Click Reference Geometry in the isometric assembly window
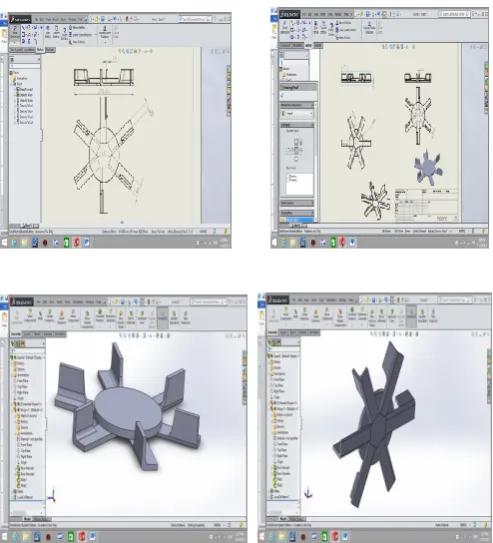This screenshot has width=493, height=543. [x=110, y=316]
